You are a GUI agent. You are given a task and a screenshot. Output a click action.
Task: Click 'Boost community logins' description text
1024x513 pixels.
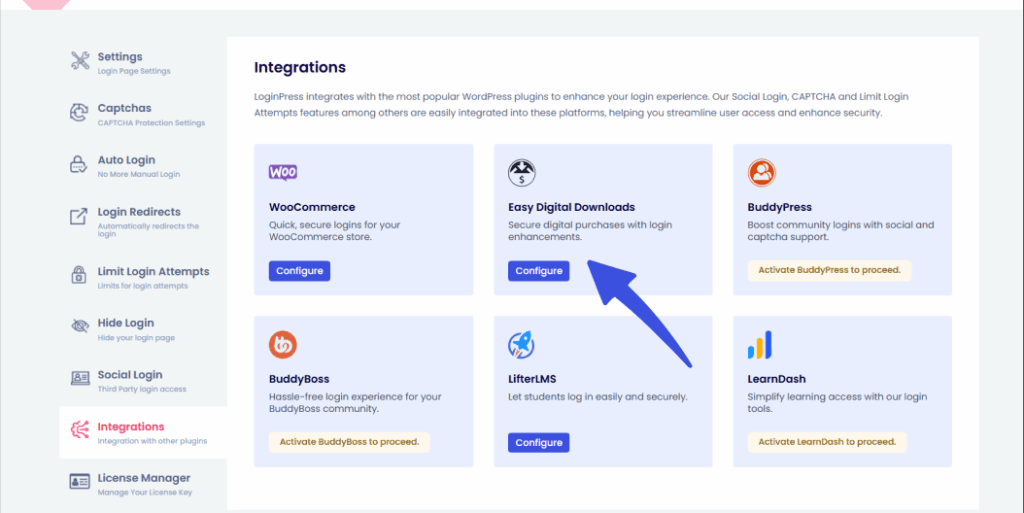tap(840, 231)
